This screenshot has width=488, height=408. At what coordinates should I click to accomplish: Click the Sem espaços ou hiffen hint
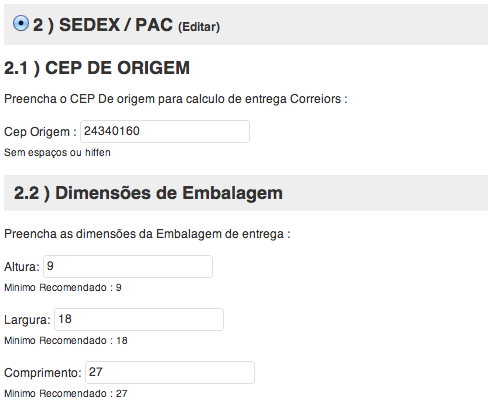[x=57, y=153]
